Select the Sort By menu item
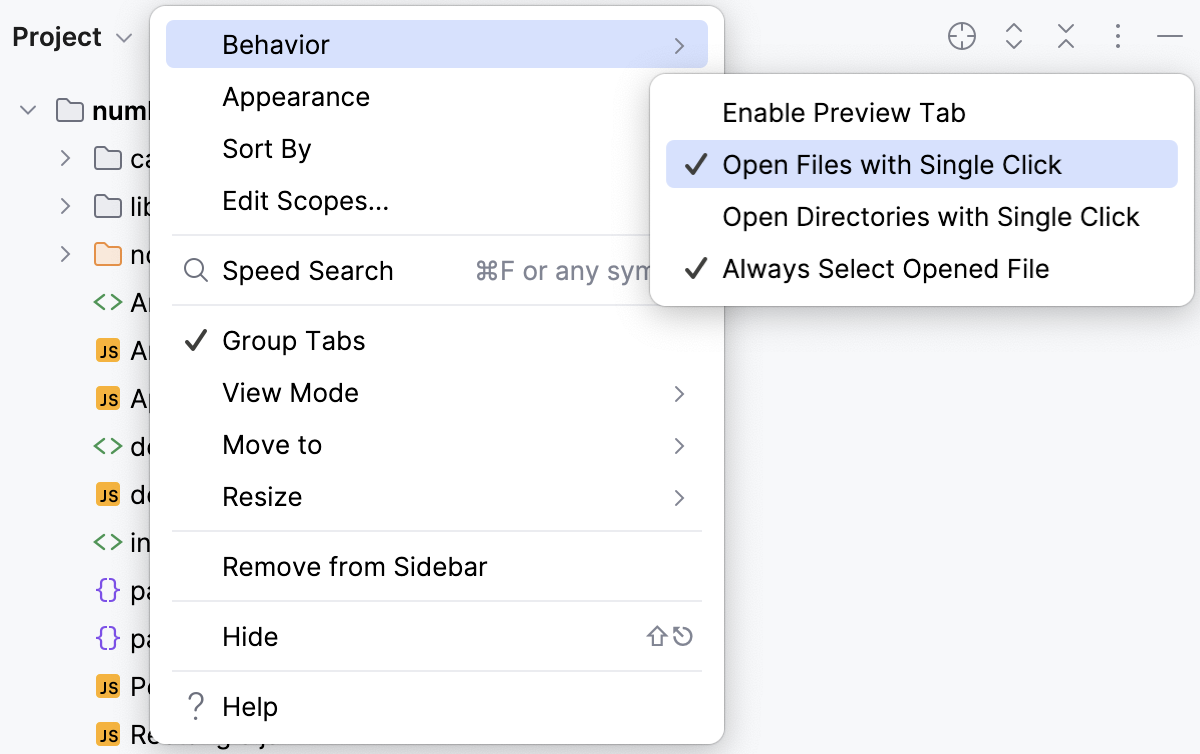Screen dimensions: 1200x754 pos(266,148)
